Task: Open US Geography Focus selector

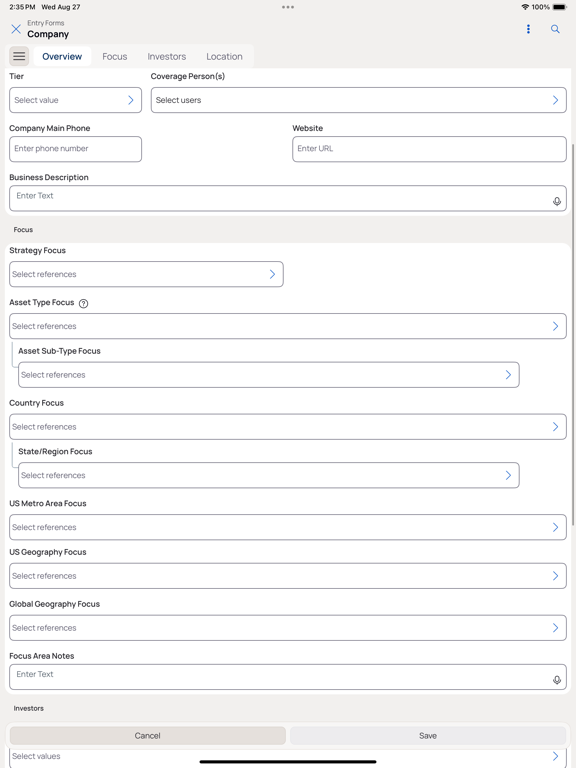Action: [288, 576]
